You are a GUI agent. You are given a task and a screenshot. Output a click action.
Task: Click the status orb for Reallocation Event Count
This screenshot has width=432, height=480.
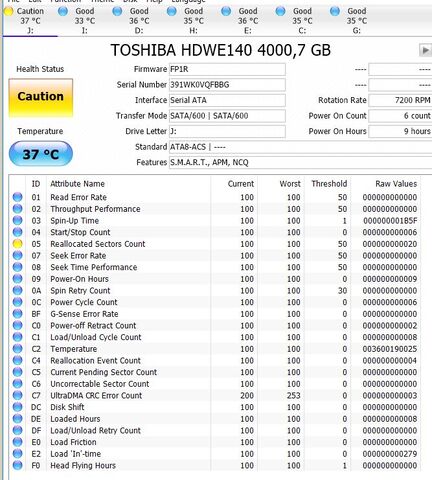tap(17, 360)
